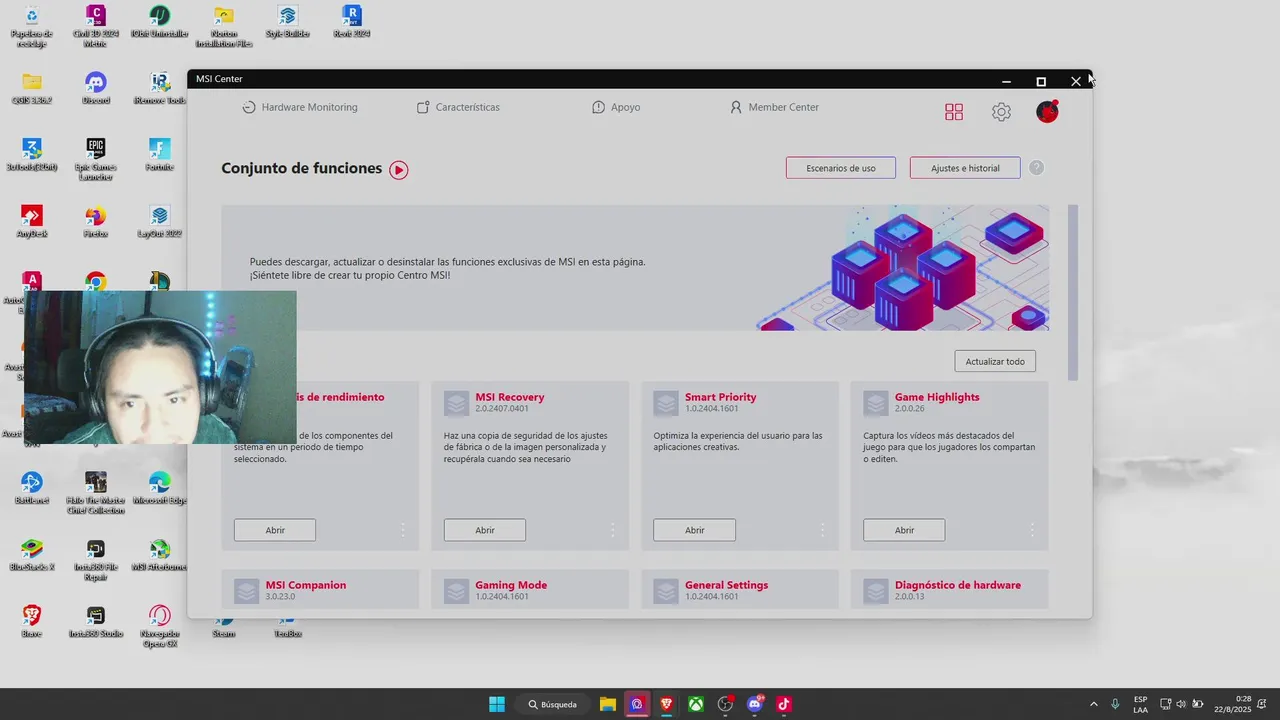This screenshot has width=1280, height=720.
Task: Select MSI Afterburner desktop icon
Action: coord(159,554)
